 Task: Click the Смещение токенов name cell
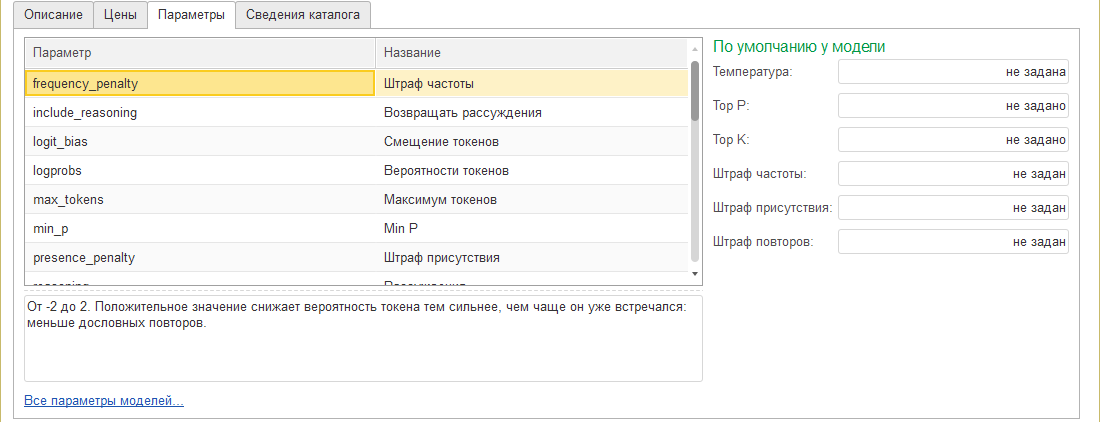(532, 142)
